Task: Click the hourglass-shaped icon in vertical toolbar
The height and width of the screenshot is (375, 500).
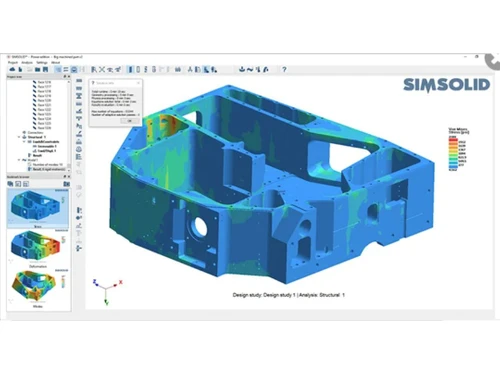Action: coord(79,96)
